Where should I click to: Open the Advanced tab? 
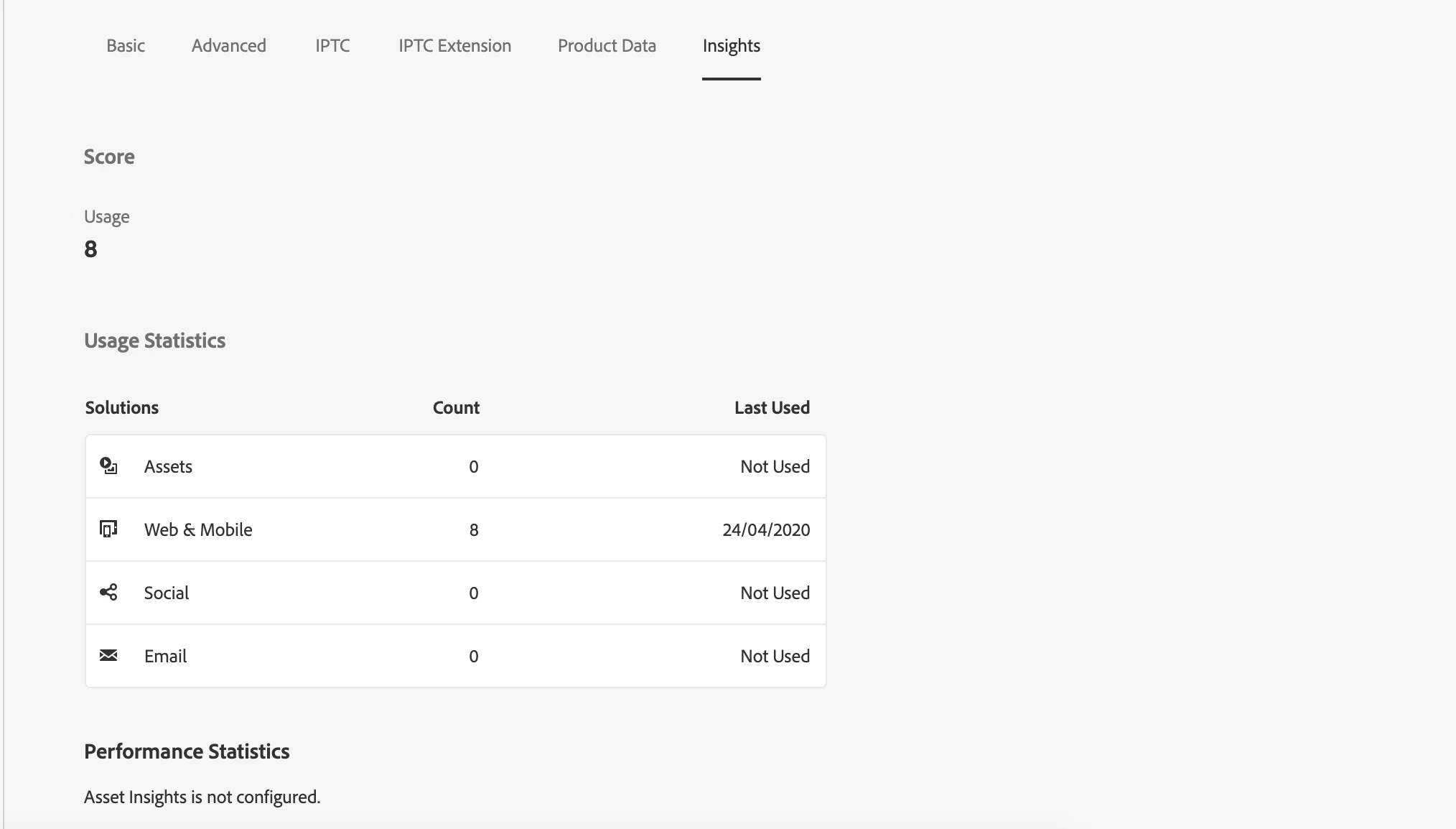click(x=228, y=46)
